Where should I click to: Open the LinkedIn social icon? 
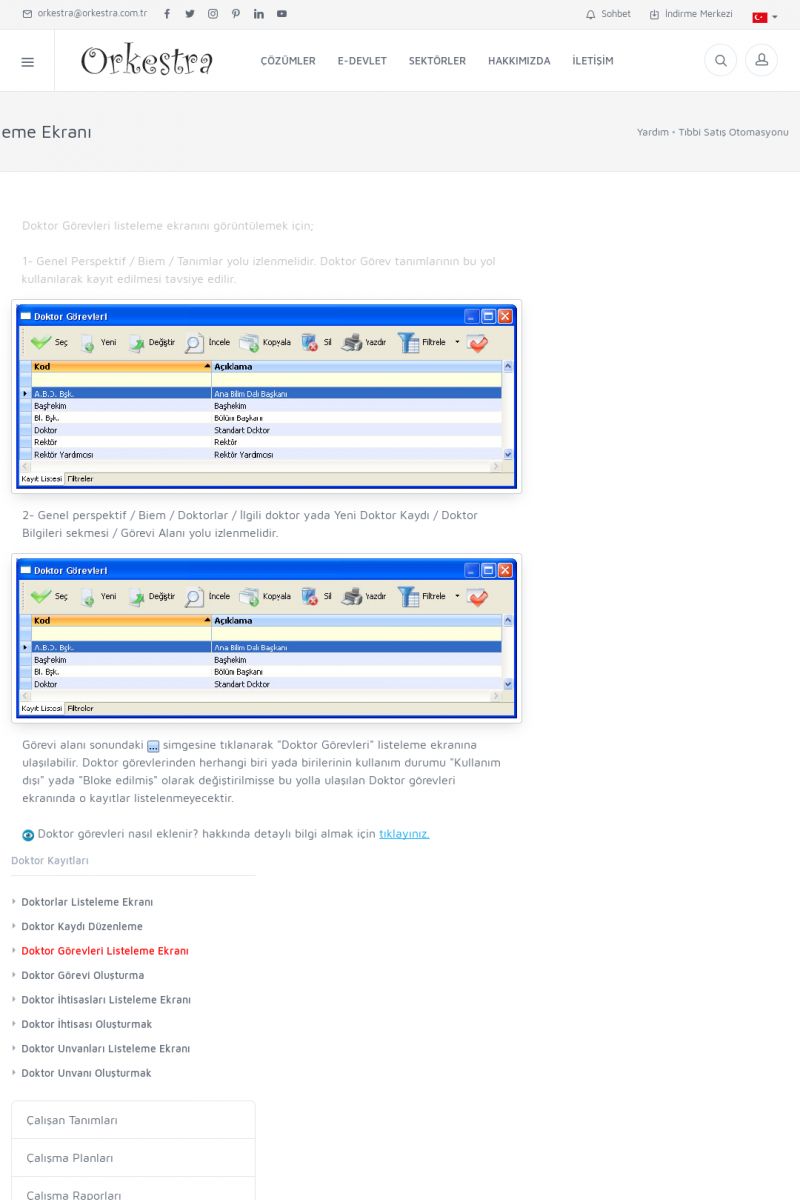pyautogui.click(x=259, y=14)
